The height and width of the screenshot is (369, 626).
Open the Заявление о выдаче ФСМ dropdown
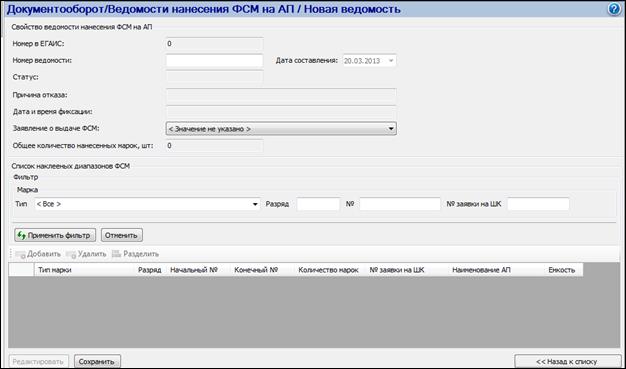(x=281, y=129)
